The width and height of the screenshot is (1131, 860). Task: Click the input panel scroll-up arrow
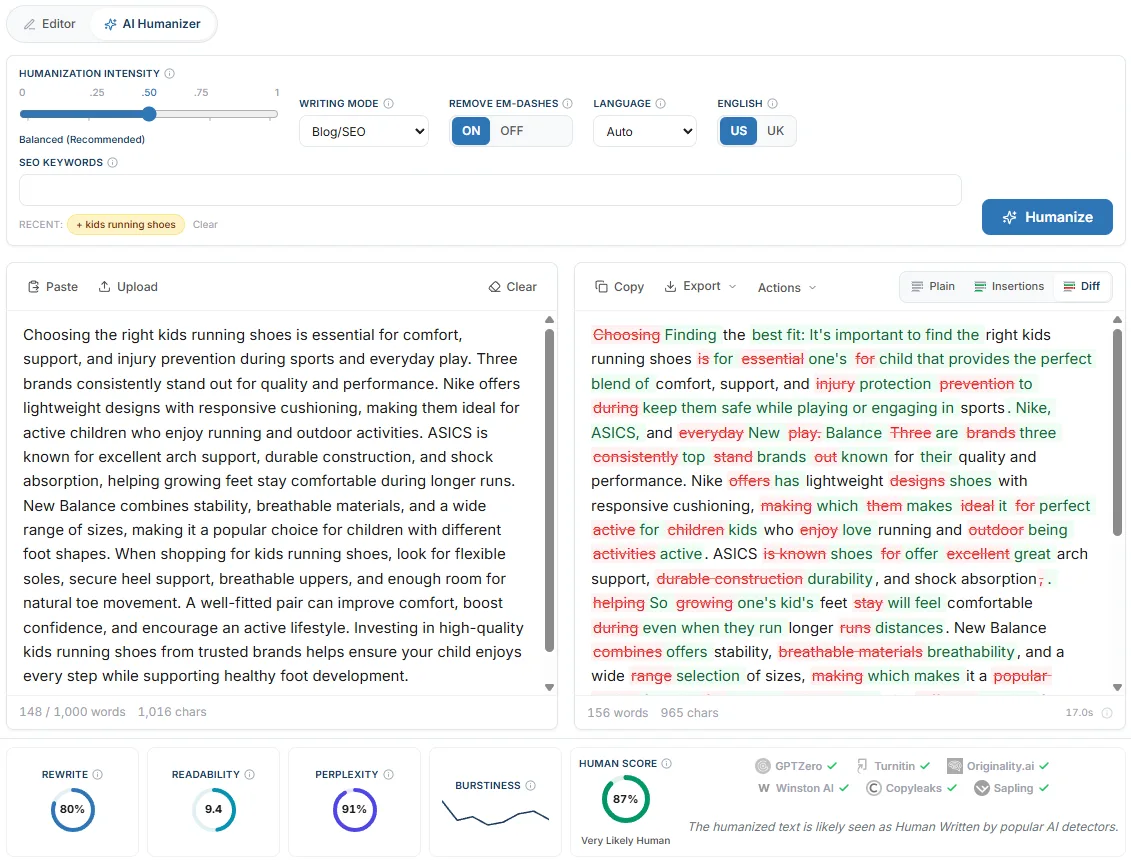pos(550,319)
